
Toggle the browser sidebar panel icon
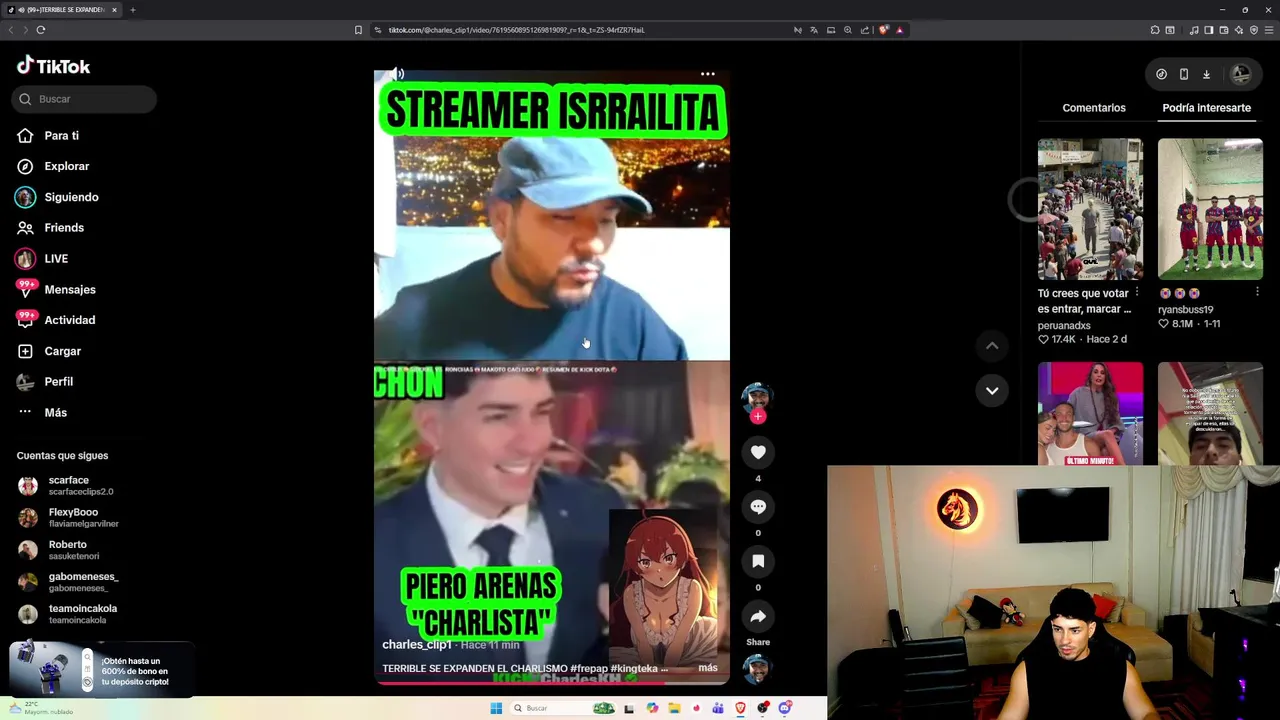pyautogui.click(x=1209, y=30)
